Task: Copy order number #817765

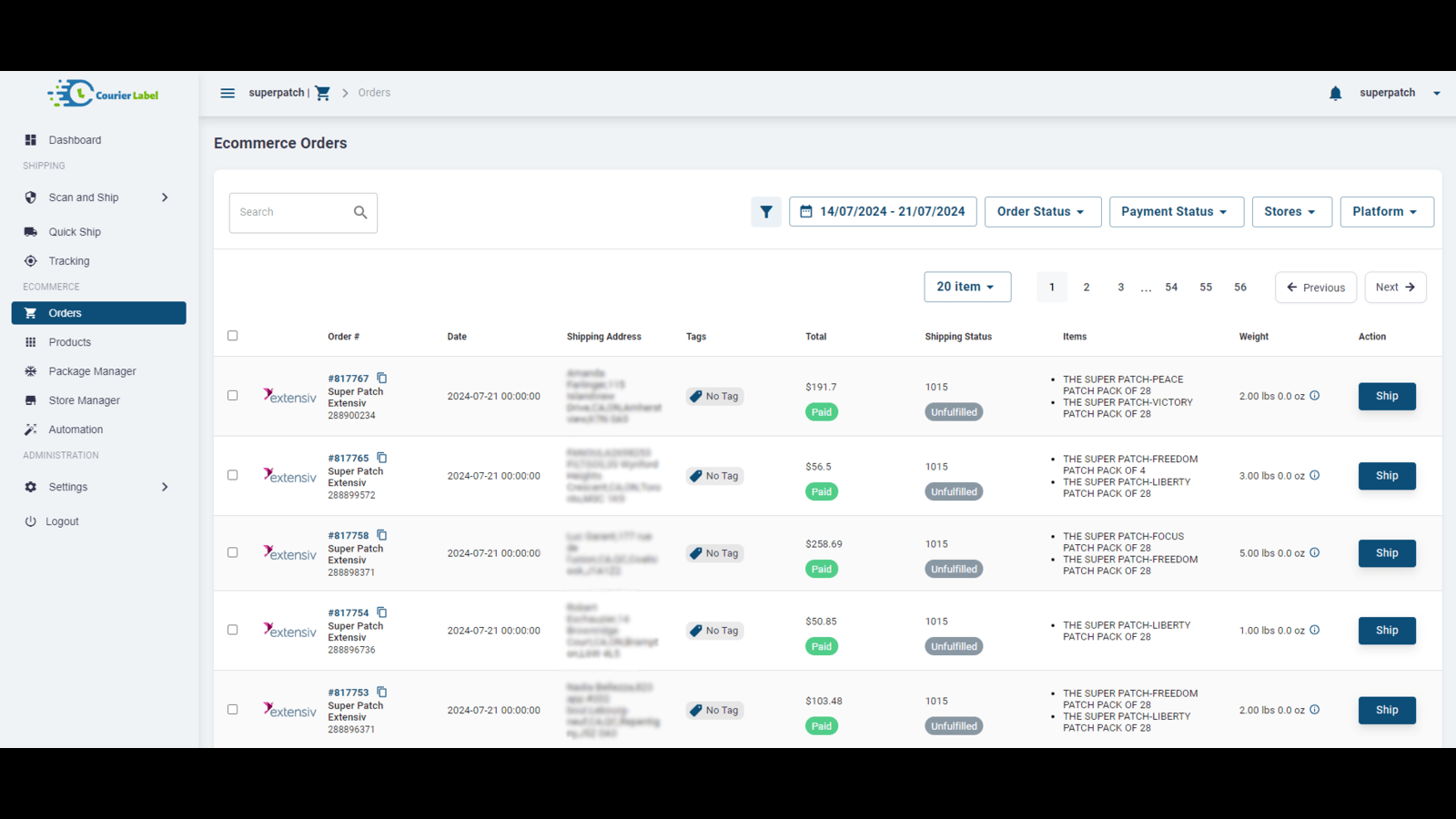Action: (382, 458)
